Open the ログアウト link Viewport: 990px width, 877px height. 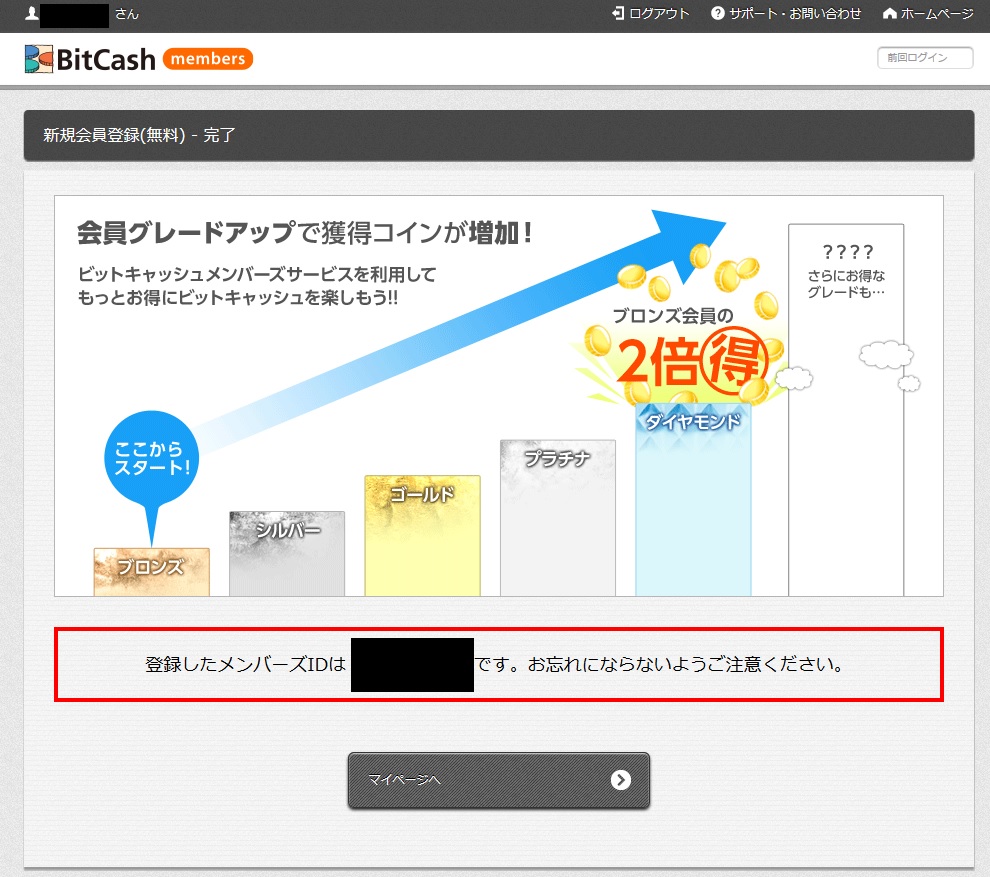coord(659,14)
